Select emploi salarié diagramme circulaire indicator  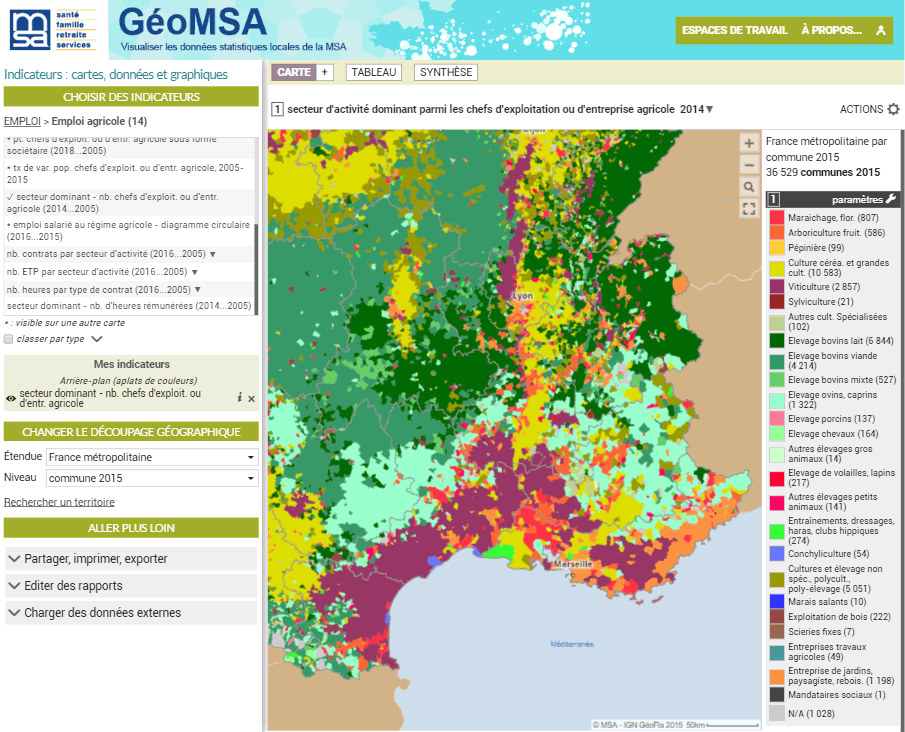129,230
